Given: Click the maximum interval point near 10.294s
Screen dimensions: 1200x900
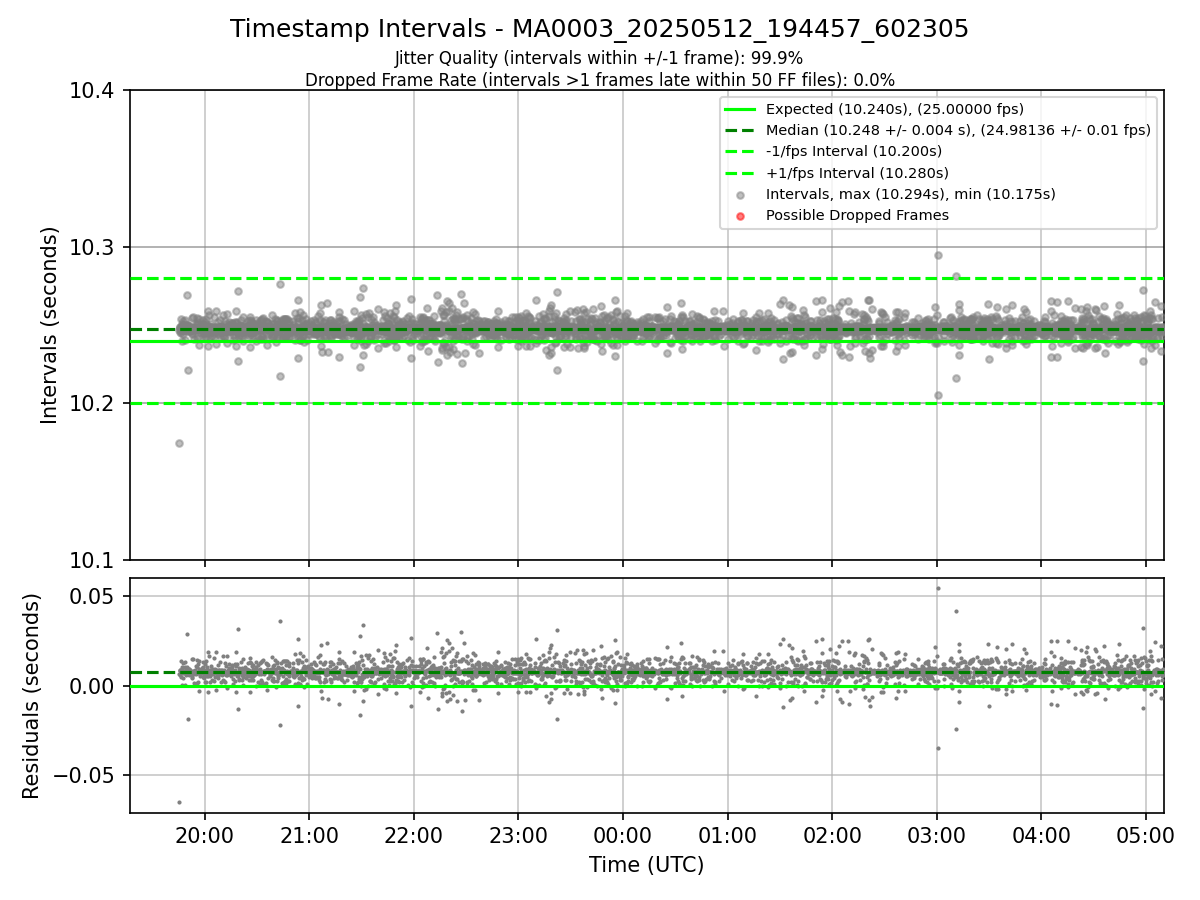Looking at the screenshot, I should click(x=938, y=255).
